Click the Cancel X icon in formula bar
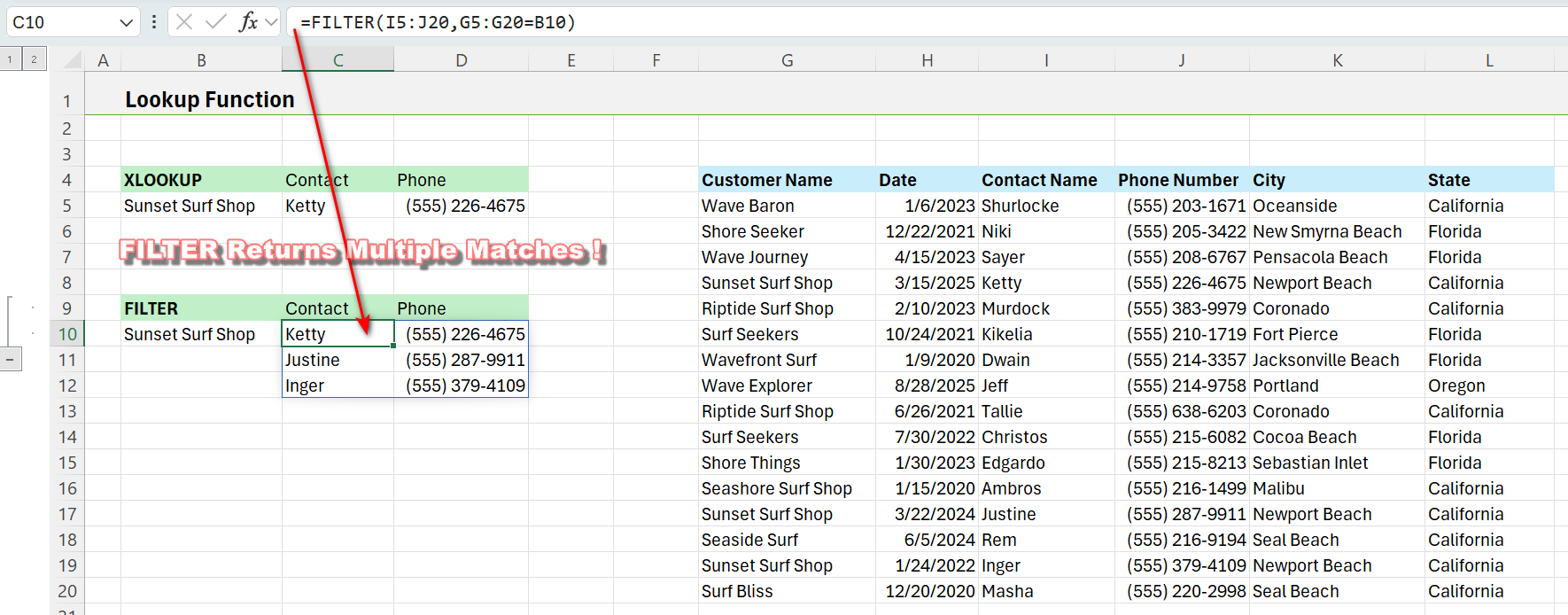Viewport: 1568px width, 615px height. pos(184,22)
